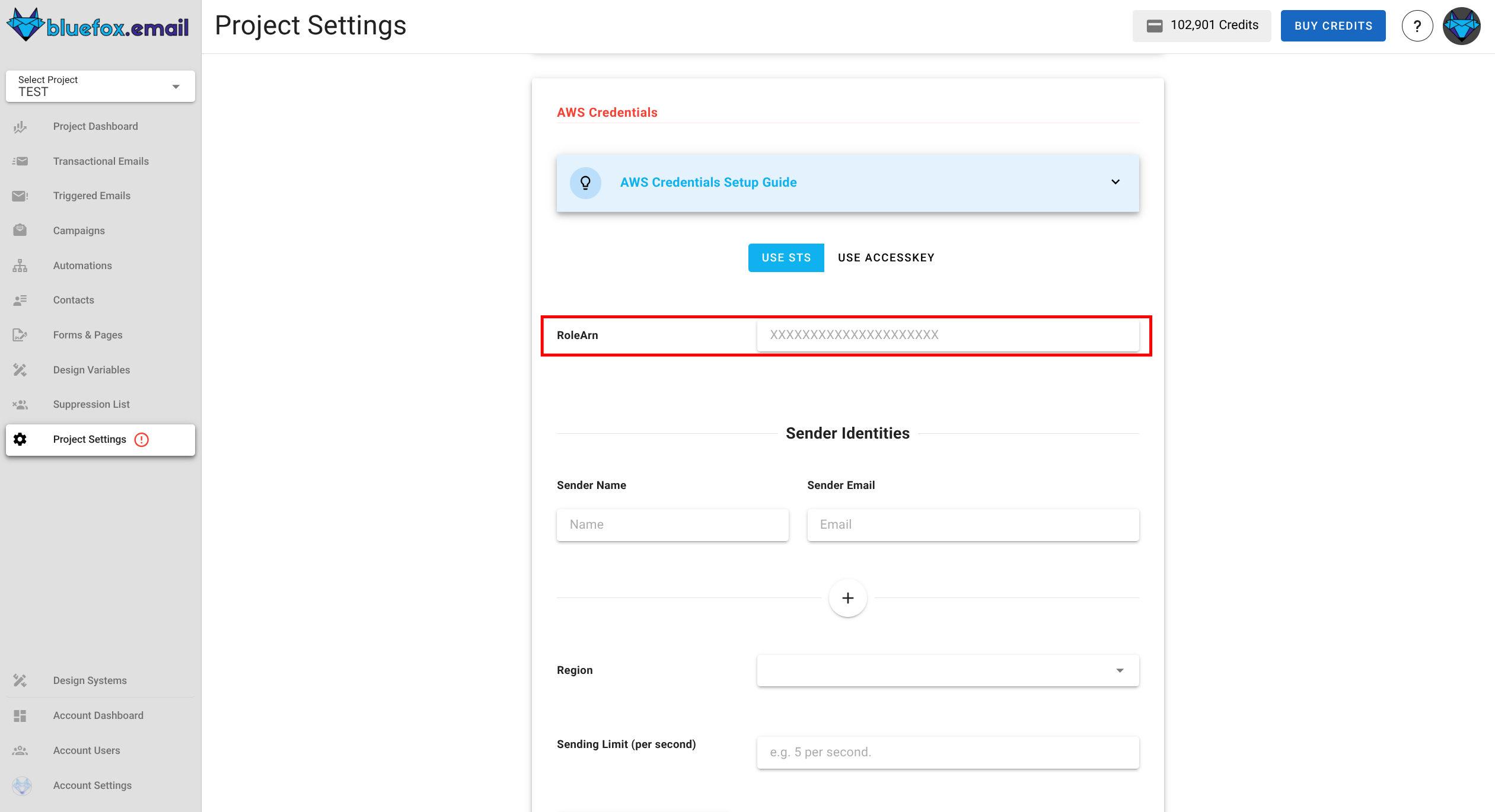This screenshot has height=812, width=1495.
Task: Open the Suppression List icon
Action: coord(20,404)
